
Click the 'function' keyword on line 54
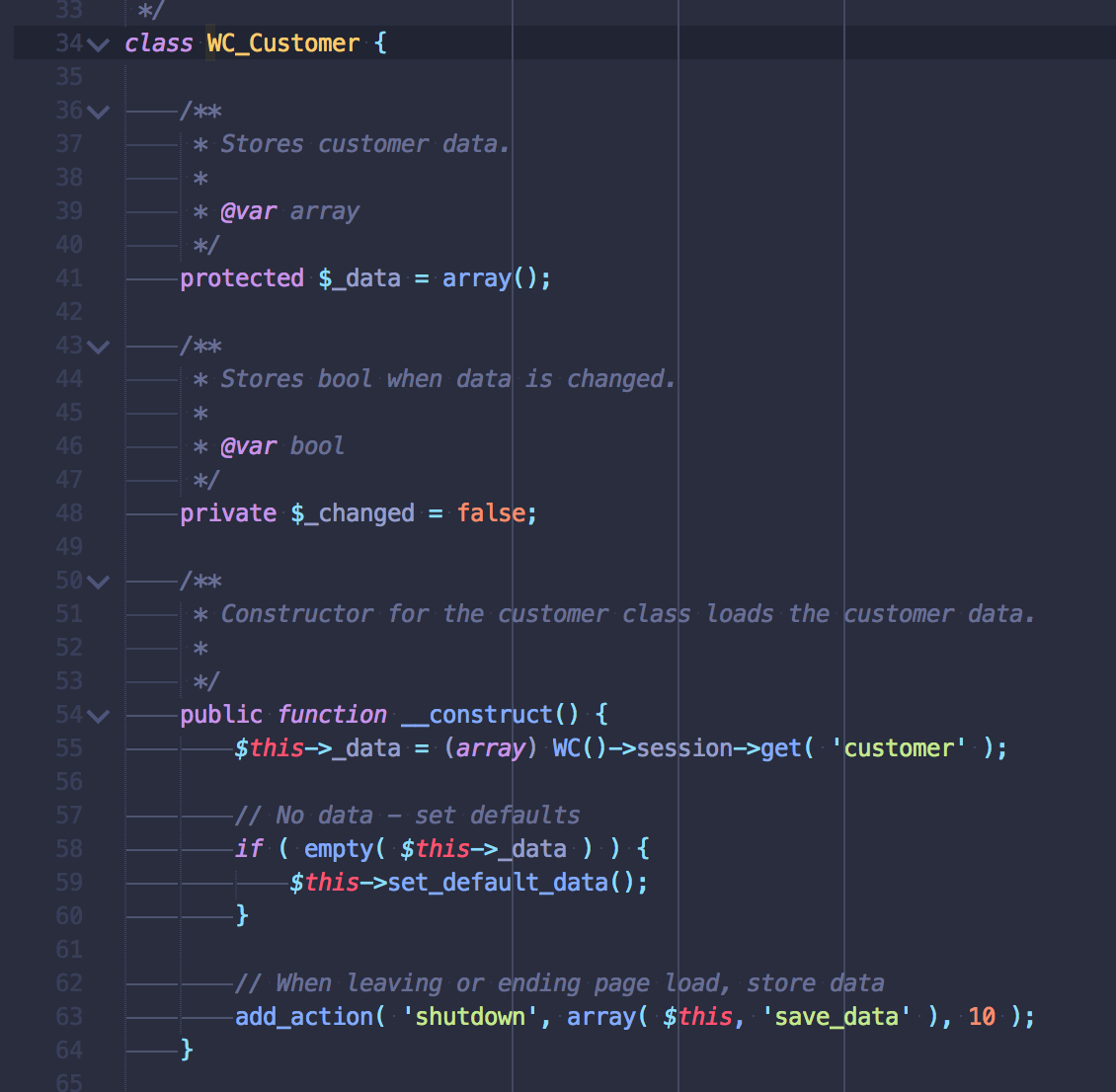pyautogui.click(x=332, y=714)
